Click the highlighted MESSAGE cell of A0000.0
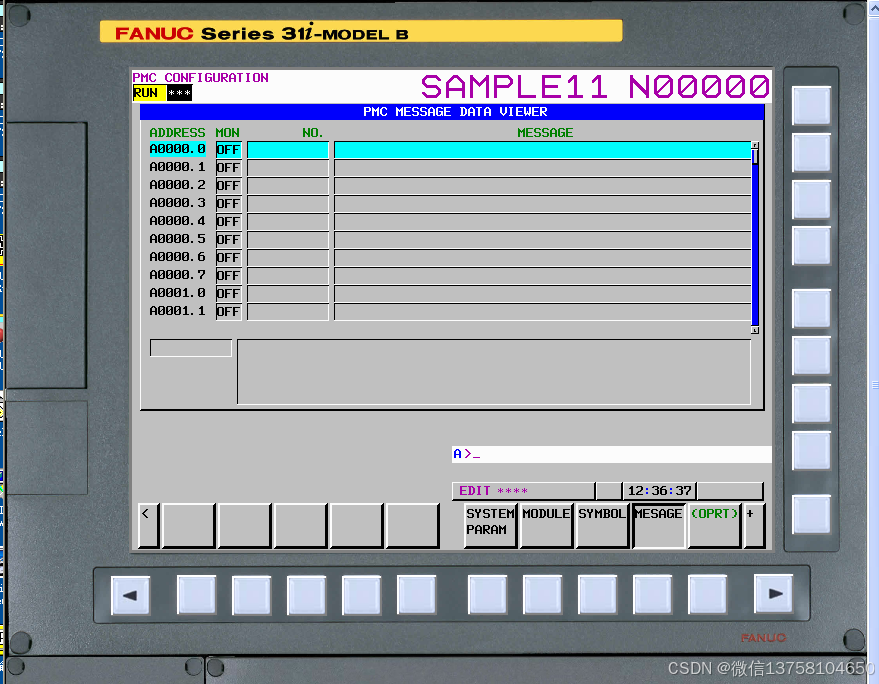The image size is (879, 684). [542, 150]
